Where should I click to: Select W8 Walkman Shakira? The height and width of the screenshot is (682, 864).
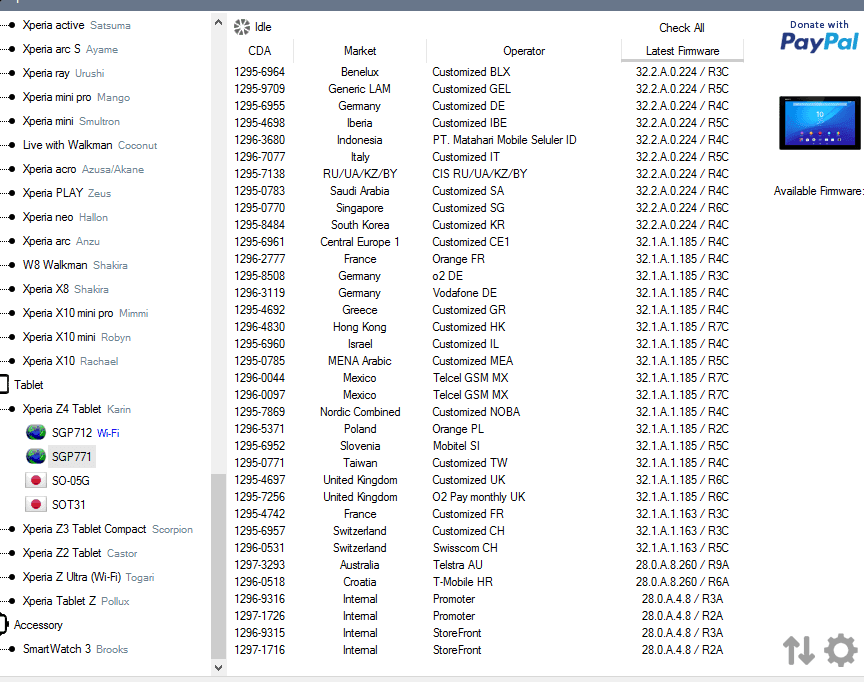click(75, 265)
